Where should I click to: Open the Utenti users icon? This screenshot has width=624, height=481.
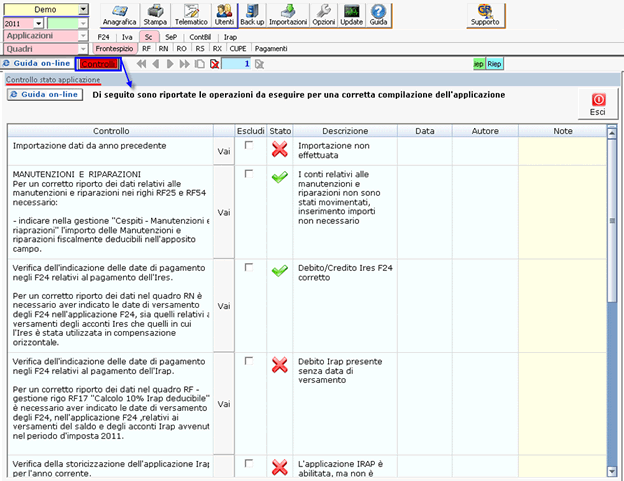tap(224, 16)
